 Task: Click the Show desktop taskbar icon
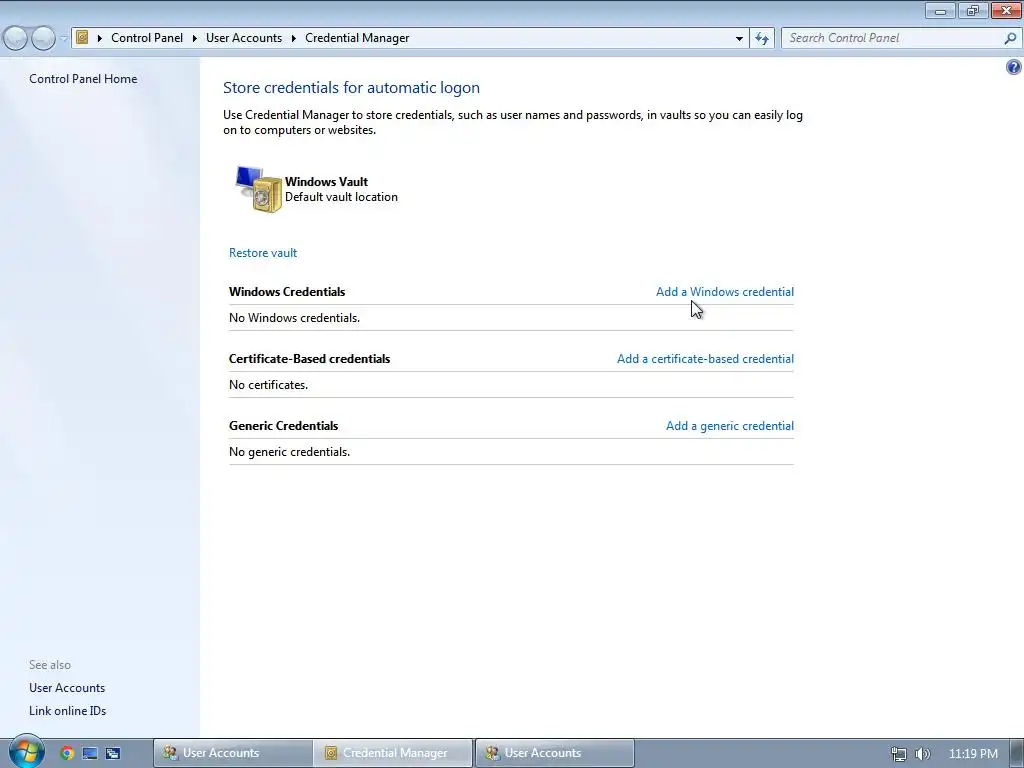(90, 753)
